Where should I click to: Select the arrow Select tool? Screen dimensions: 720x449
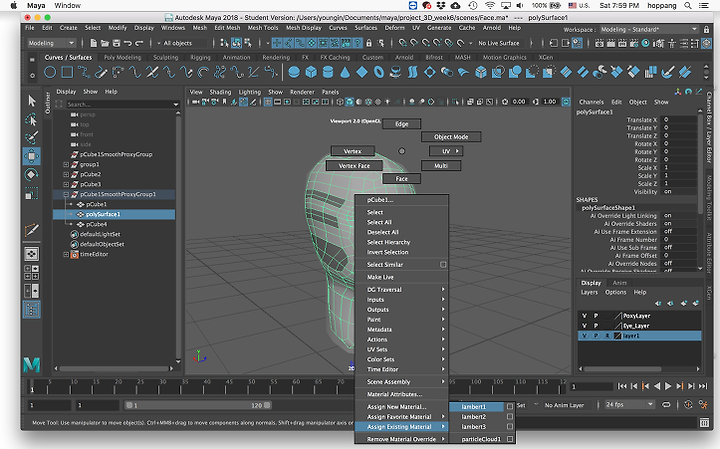point(32,101)
